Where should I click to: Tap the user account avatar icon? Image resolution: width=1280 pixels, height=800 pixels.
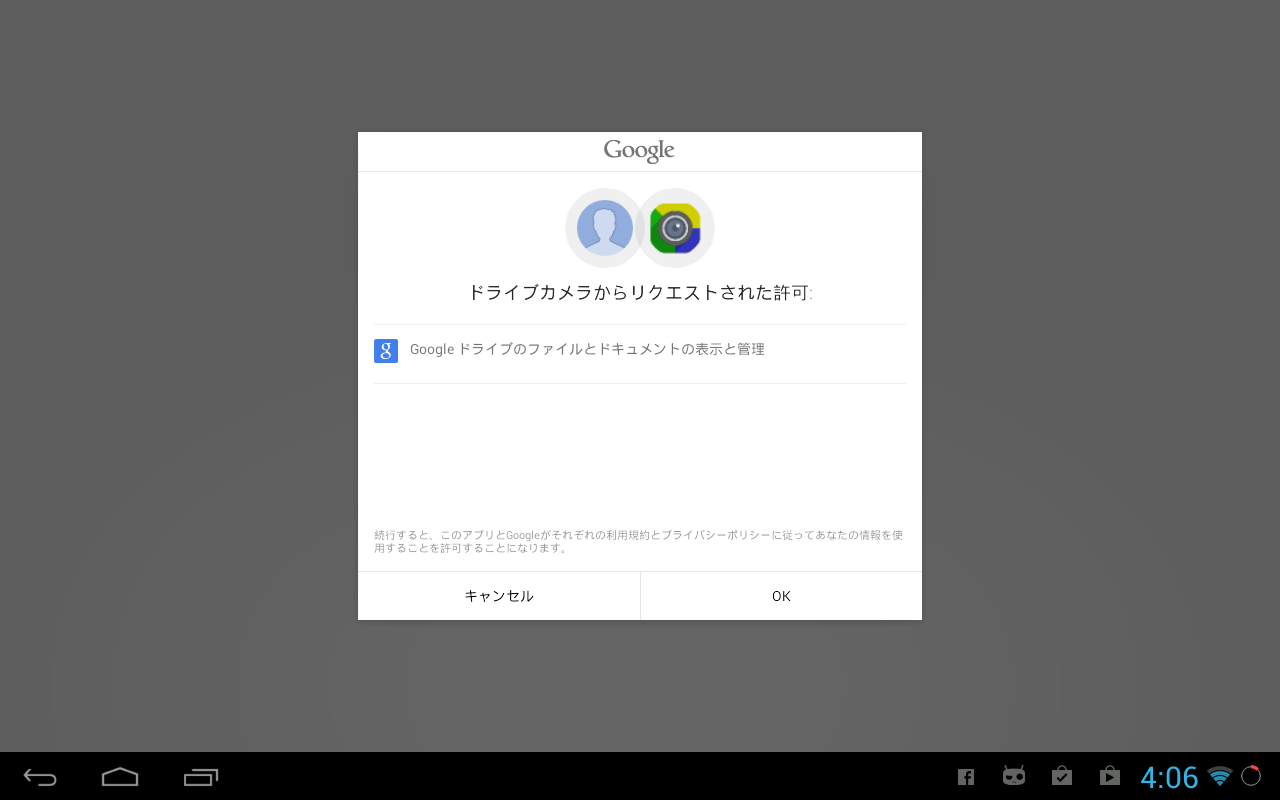click(x=604, y=228)
